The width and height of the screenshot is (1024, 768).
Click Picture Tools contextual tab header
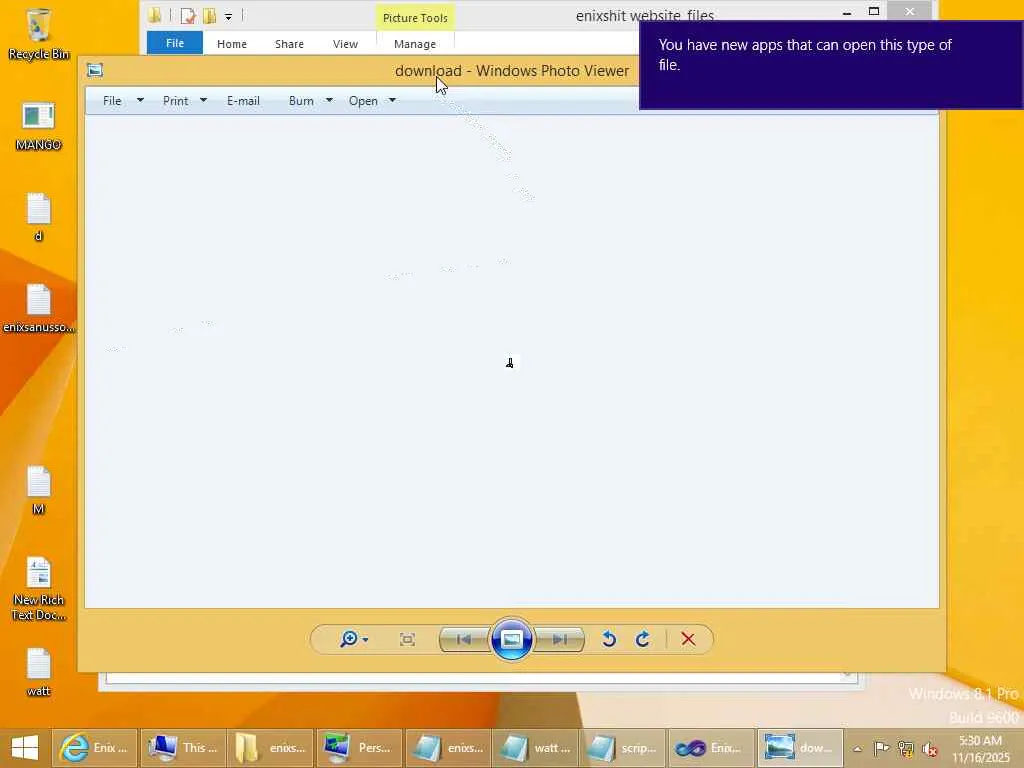[415, 18]
